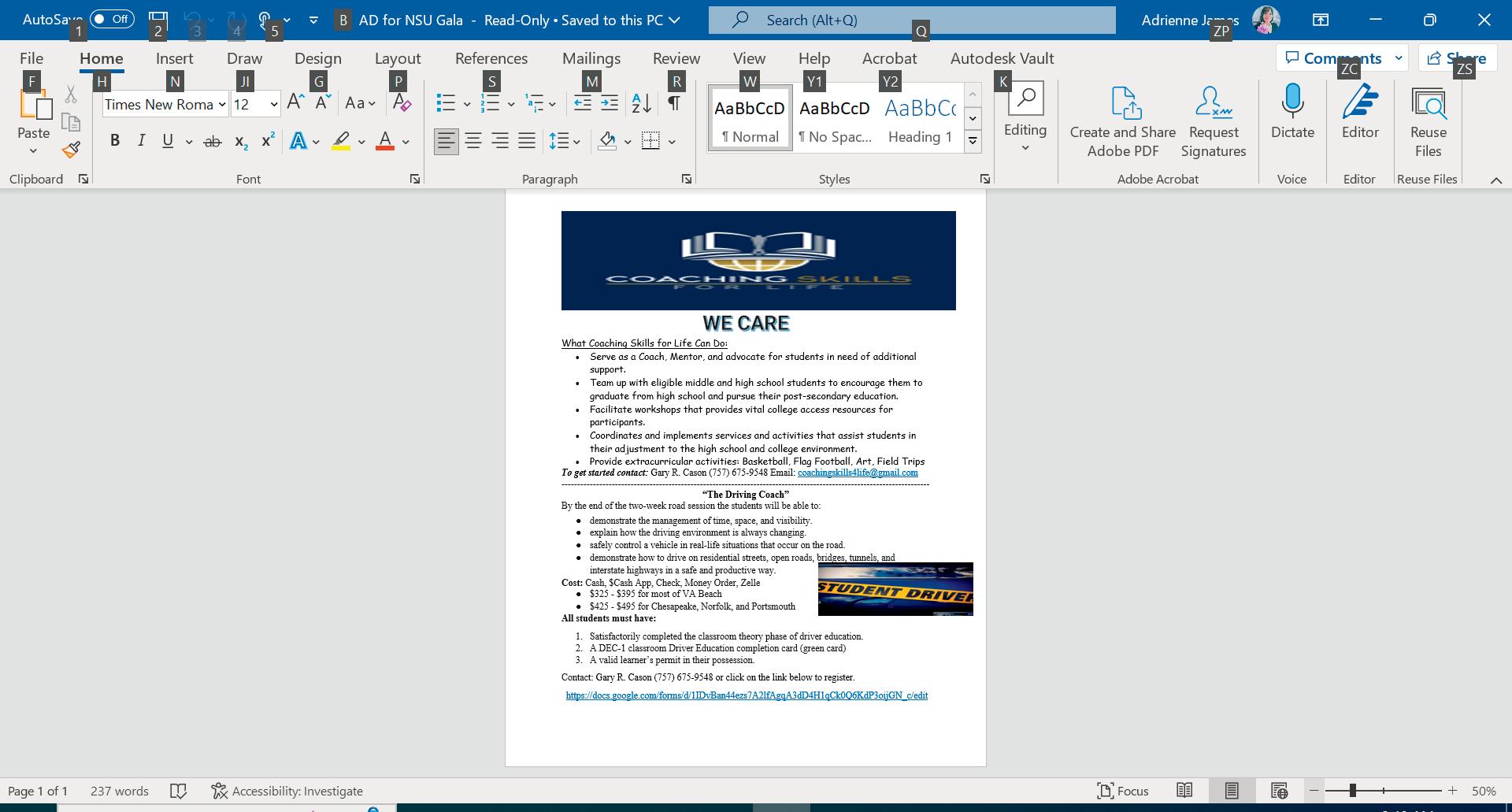1512x812 pixels.
Task: Open the Reuse Files pane
Action: (1428, 121)
